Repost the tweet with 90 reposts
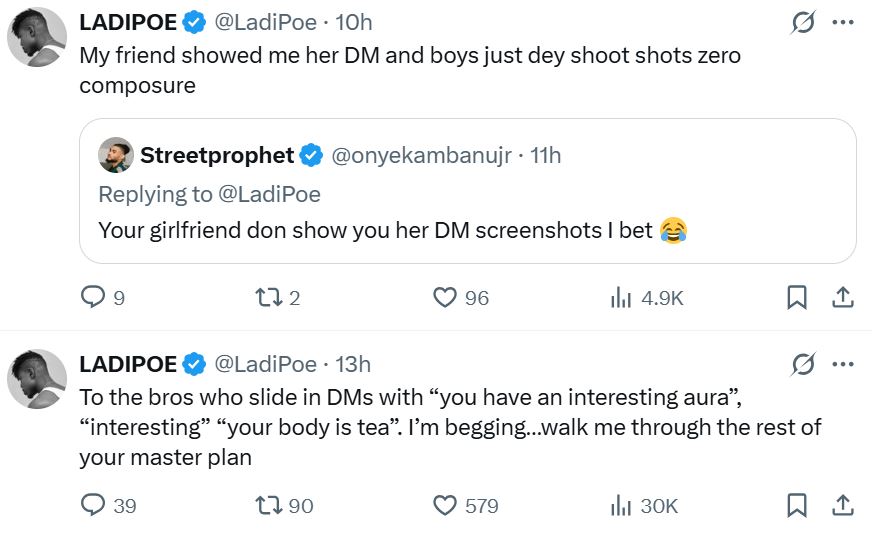Image resolution: width=872 pixels, height=533 pixels. 268,506
